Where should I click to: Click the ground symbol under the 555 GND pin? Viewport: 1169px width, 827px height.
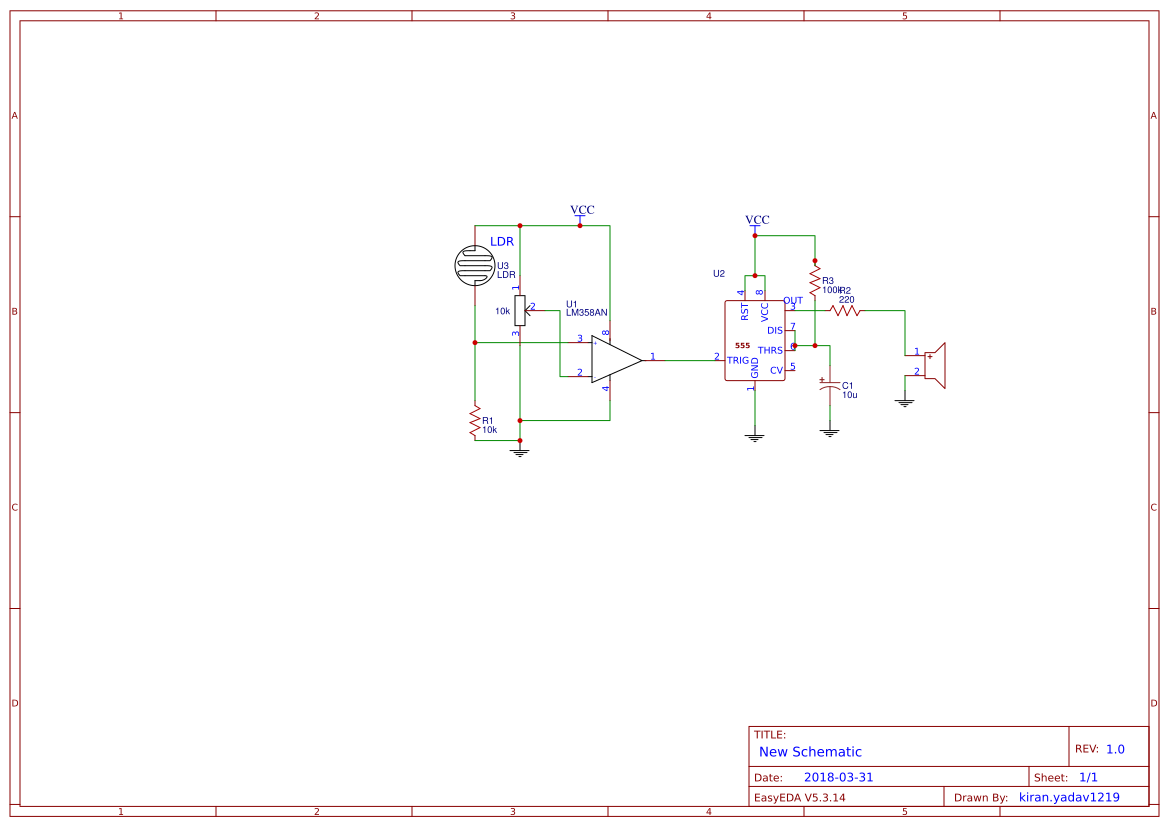755,436
